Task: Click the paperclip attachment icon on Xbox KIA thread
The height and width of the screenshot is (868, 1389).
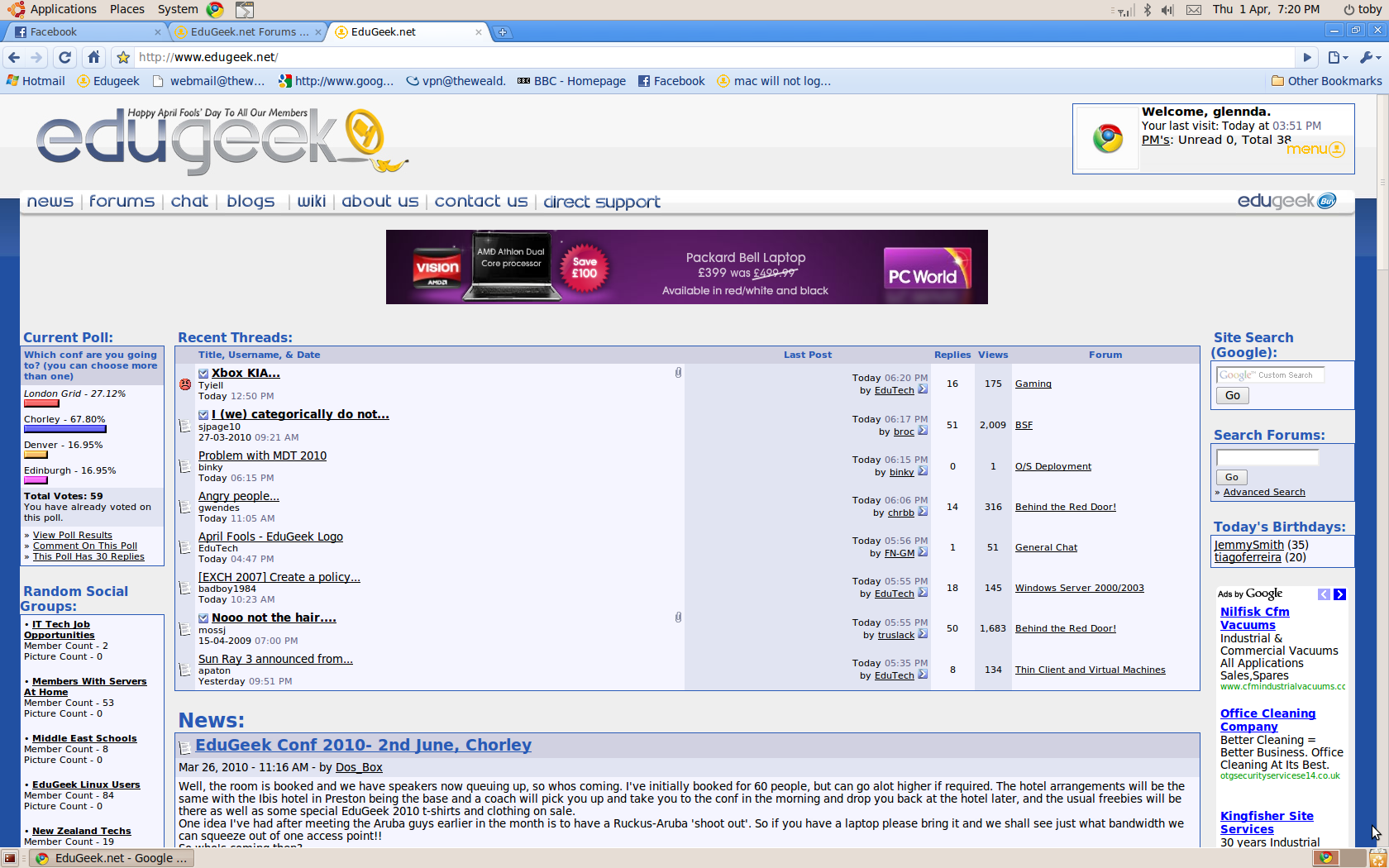Action: coord(678,373)
